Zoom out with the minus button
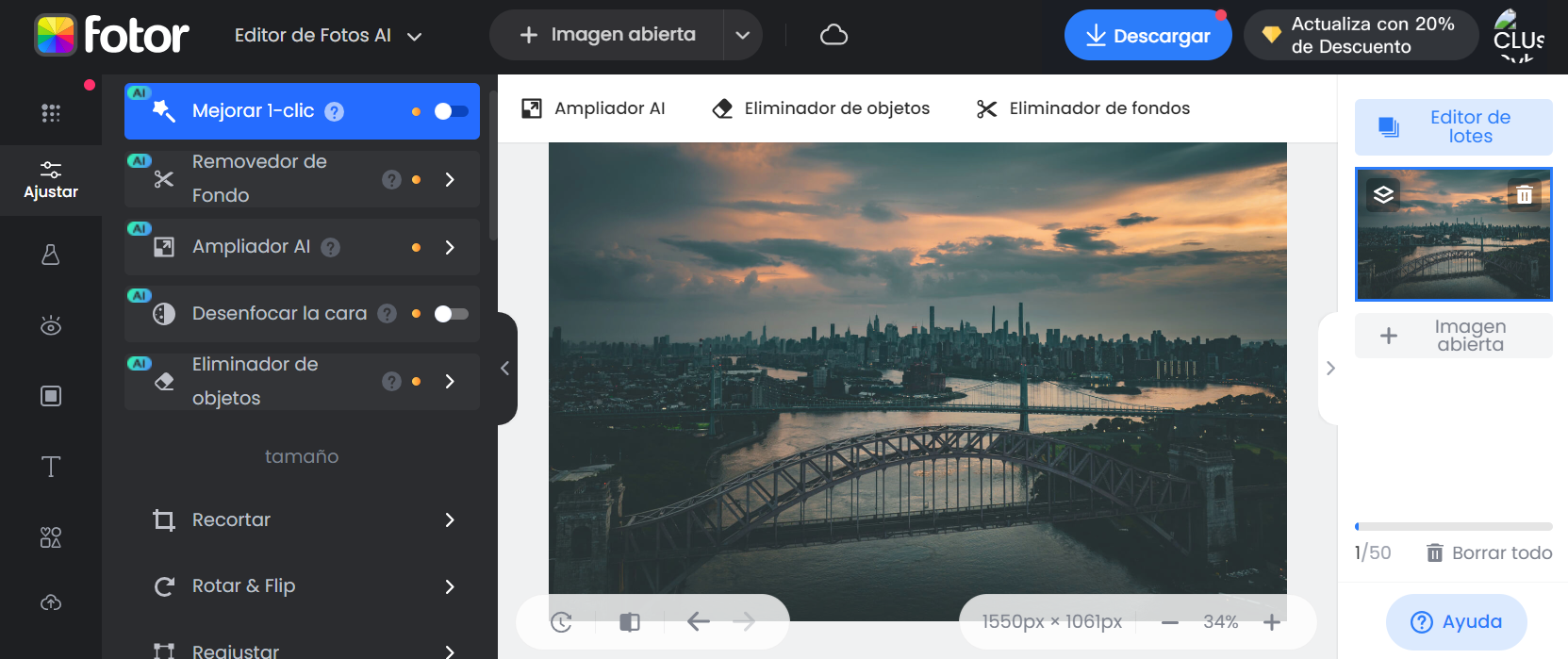Viewport: 1568px width, 659px height. 1170,622
